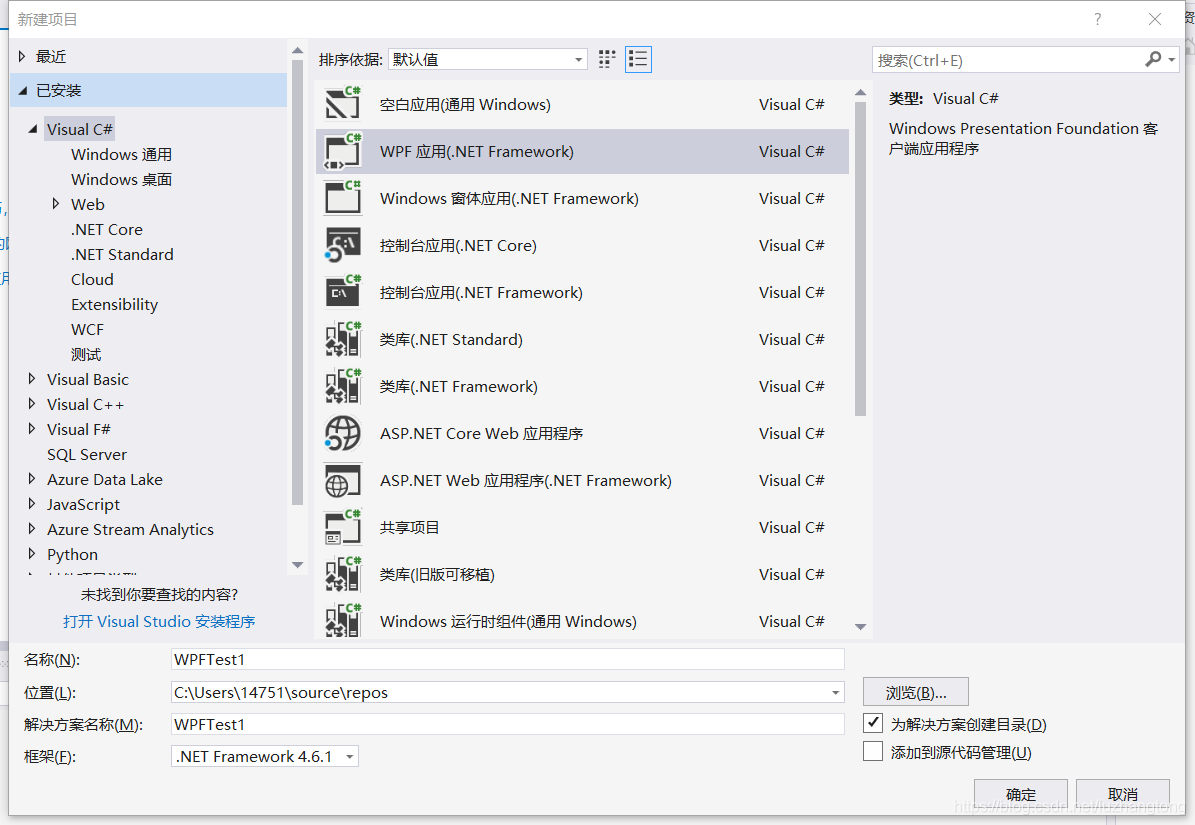Select the .NET Standard category
1195x825 pixels.
click(122, 254)
